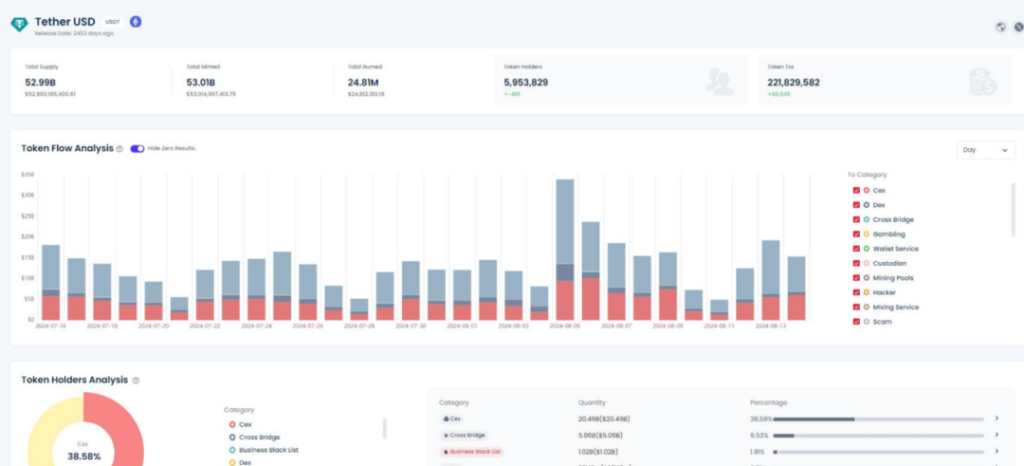Click the To Category list scrollbar
The height and width of the screenshot is (466, 1024).
(1014, 211)
